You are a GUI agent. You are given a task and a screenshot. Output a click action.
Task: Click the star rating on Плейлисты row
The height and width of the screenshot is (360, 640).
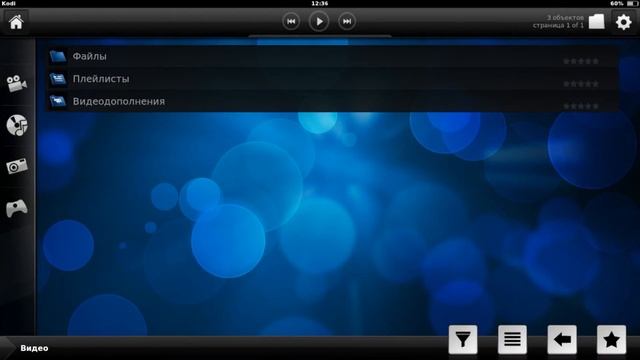pos(581,84)
